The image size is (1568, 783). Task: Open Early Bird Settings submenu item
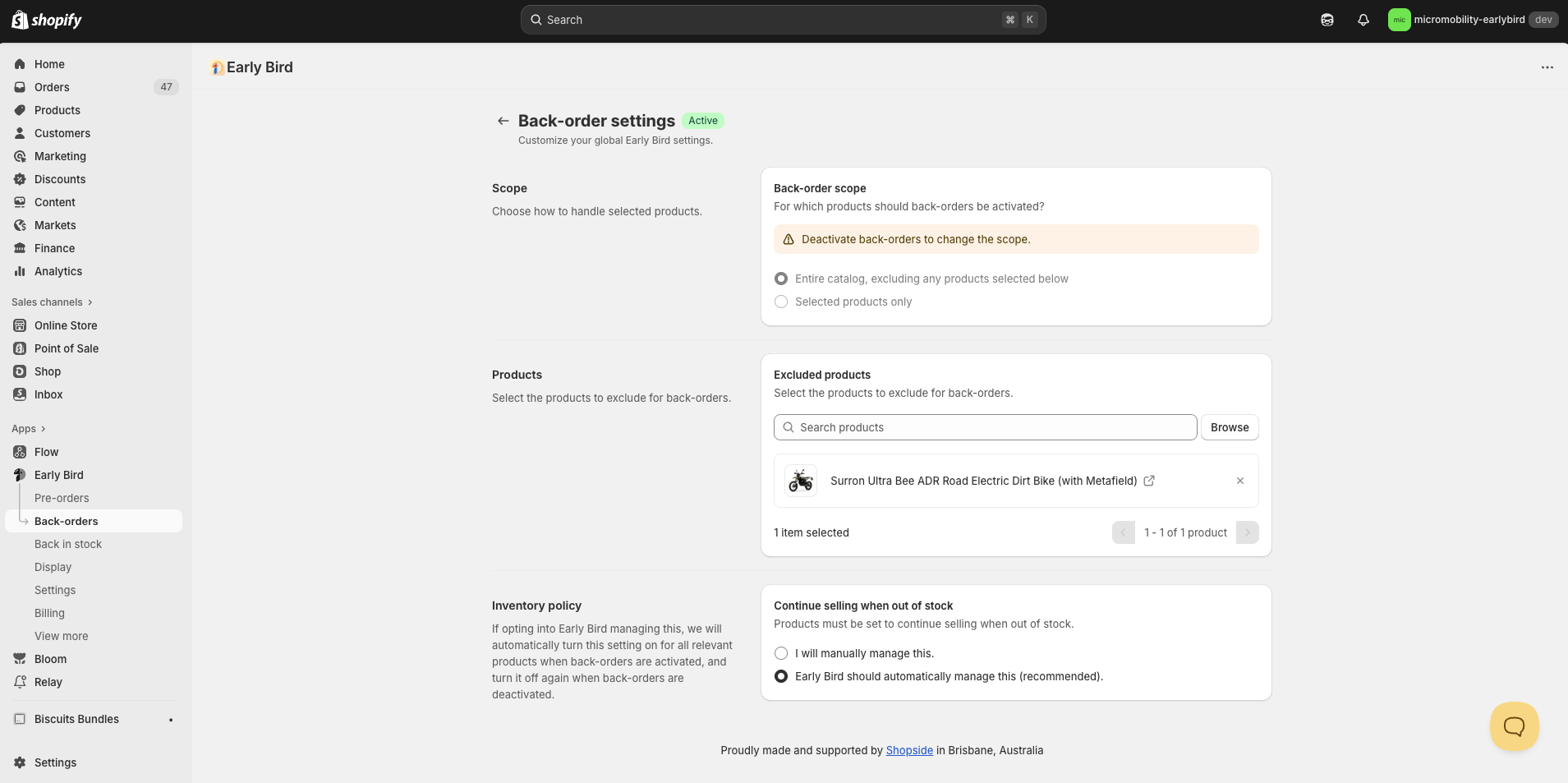click(x=55, y=590)
